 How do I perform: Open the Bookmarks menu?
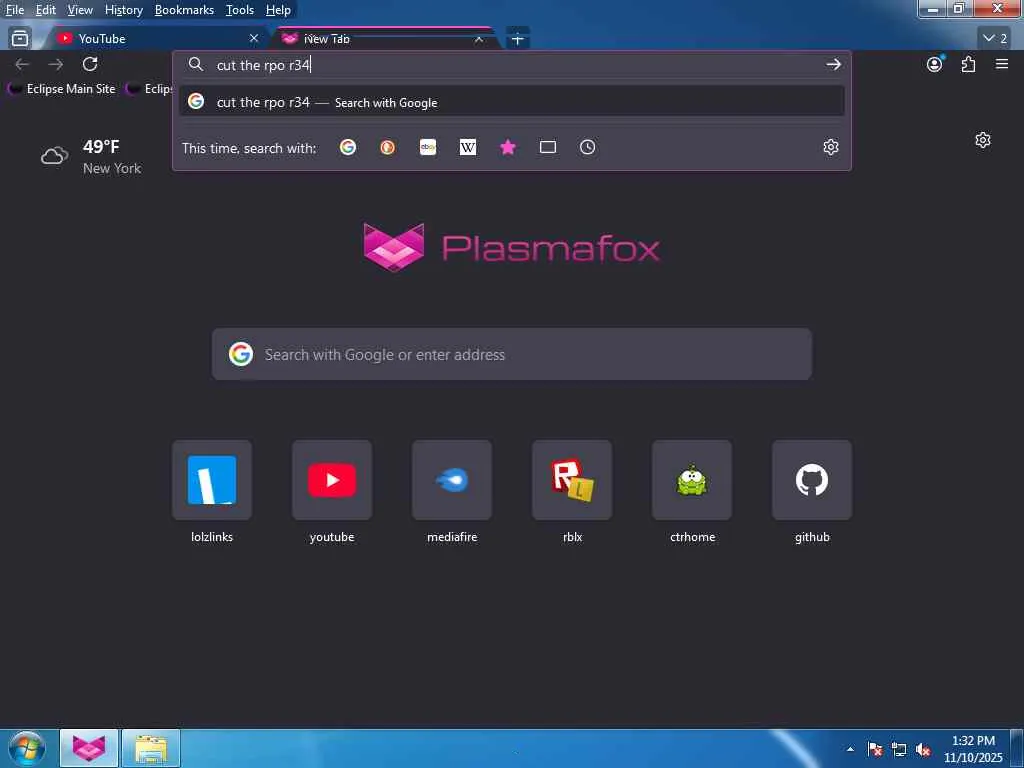(184, 10)
